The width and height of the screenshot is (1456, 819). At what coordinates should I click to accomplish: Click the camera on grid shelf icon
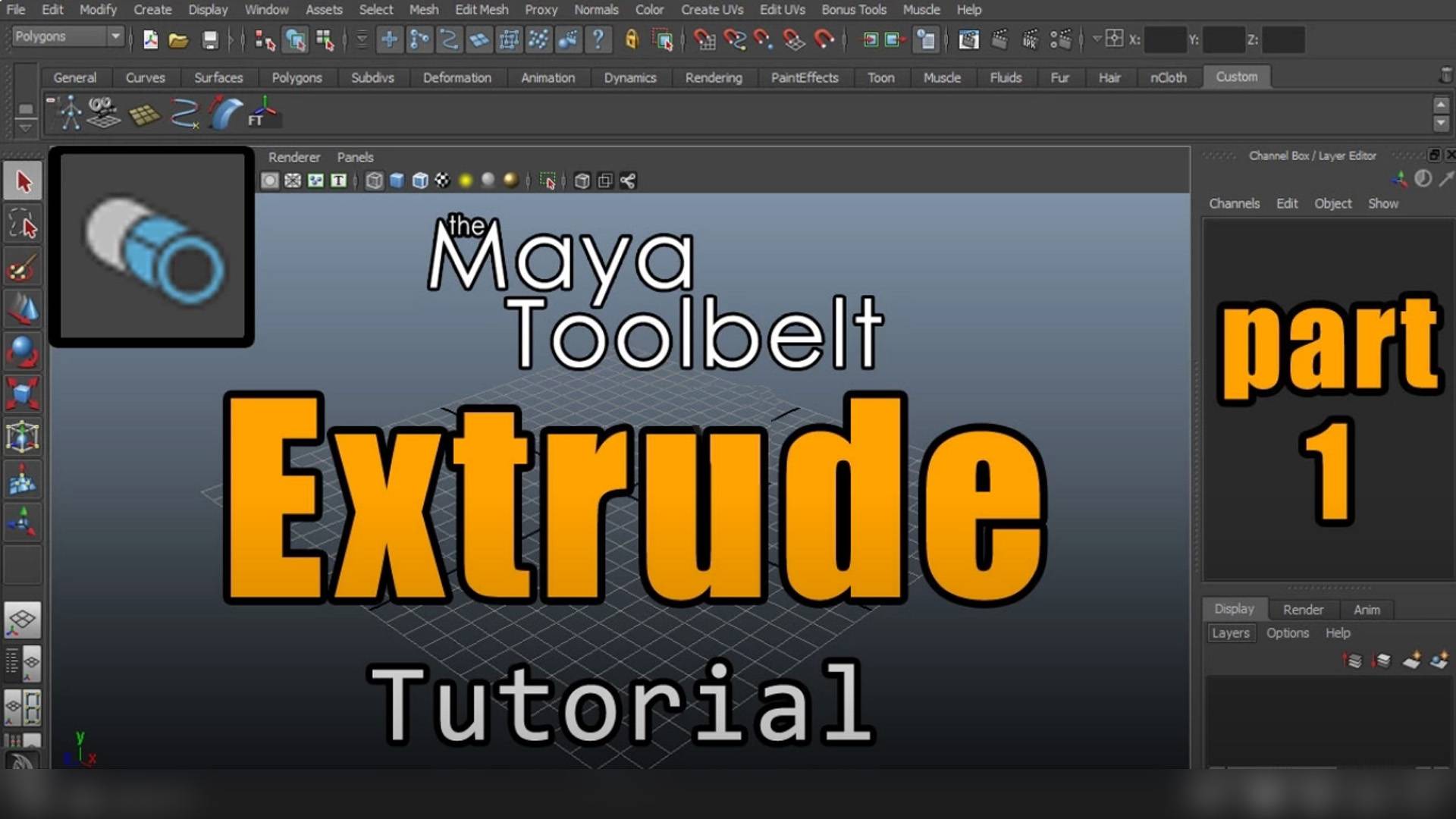click(x=104, y=112)
